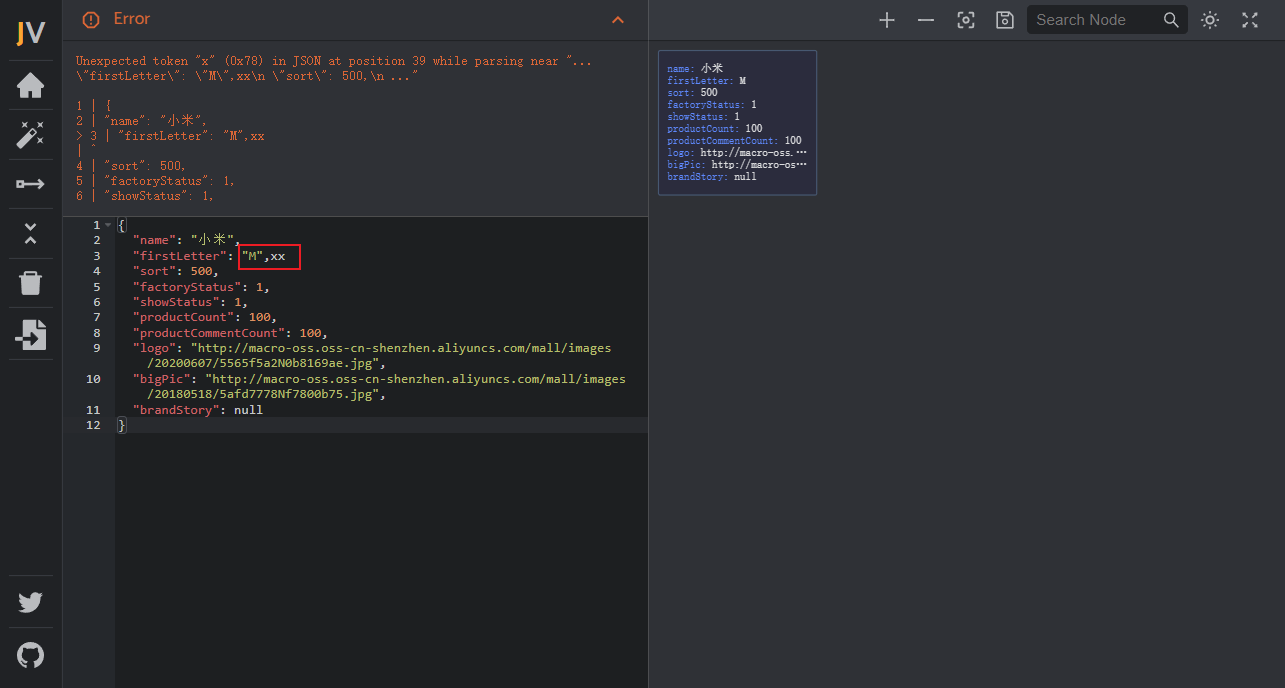The height and width of the screenshot is (688, 1285).
Task: Click the "factoryStatus" line in editor
Action: 201,287
